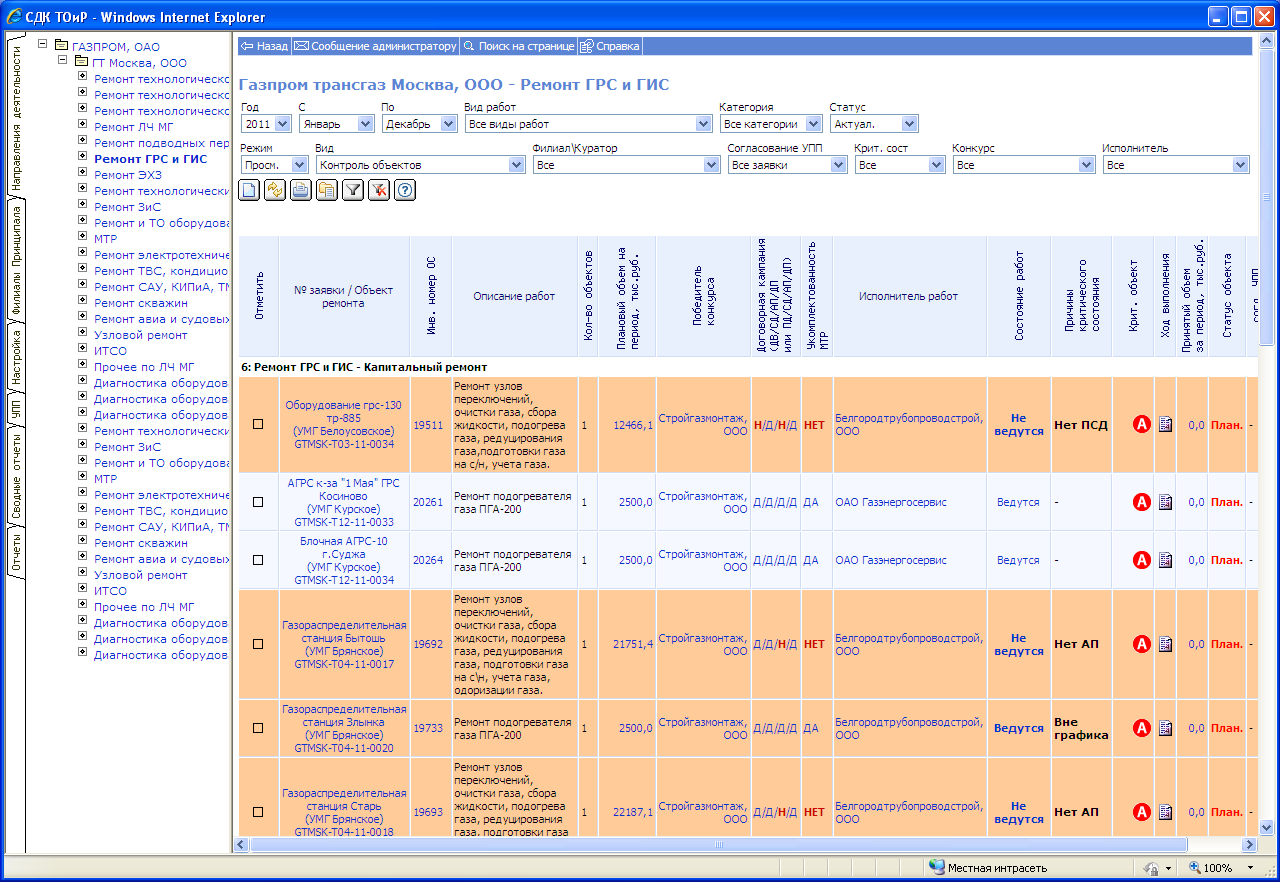Open the Год dropdown showing 2011
Viewport: 1280px width, 882px height.
coord(266,124)
